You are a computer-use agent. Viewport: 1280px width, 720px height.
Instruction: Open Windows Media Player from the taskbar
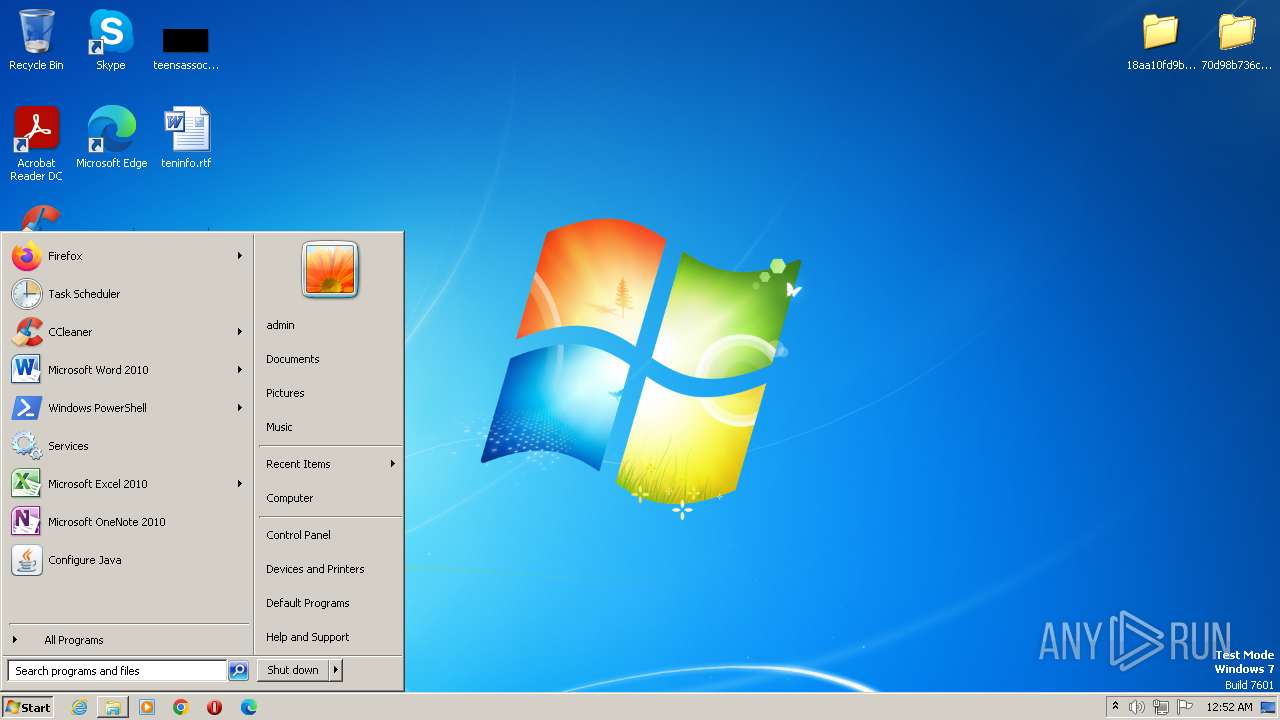click(x=147, y=707)
